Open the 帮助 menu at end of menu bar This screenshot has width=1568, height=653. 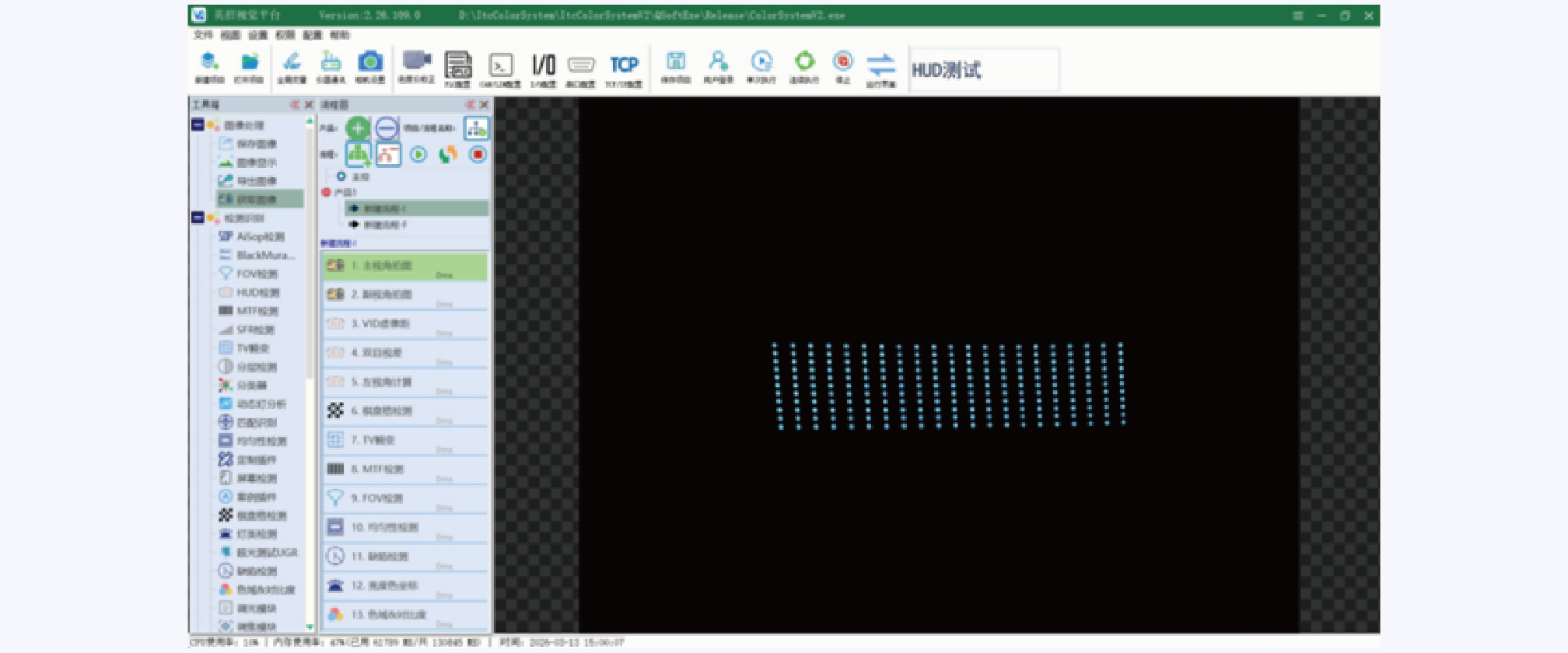[x=340, y=35]
